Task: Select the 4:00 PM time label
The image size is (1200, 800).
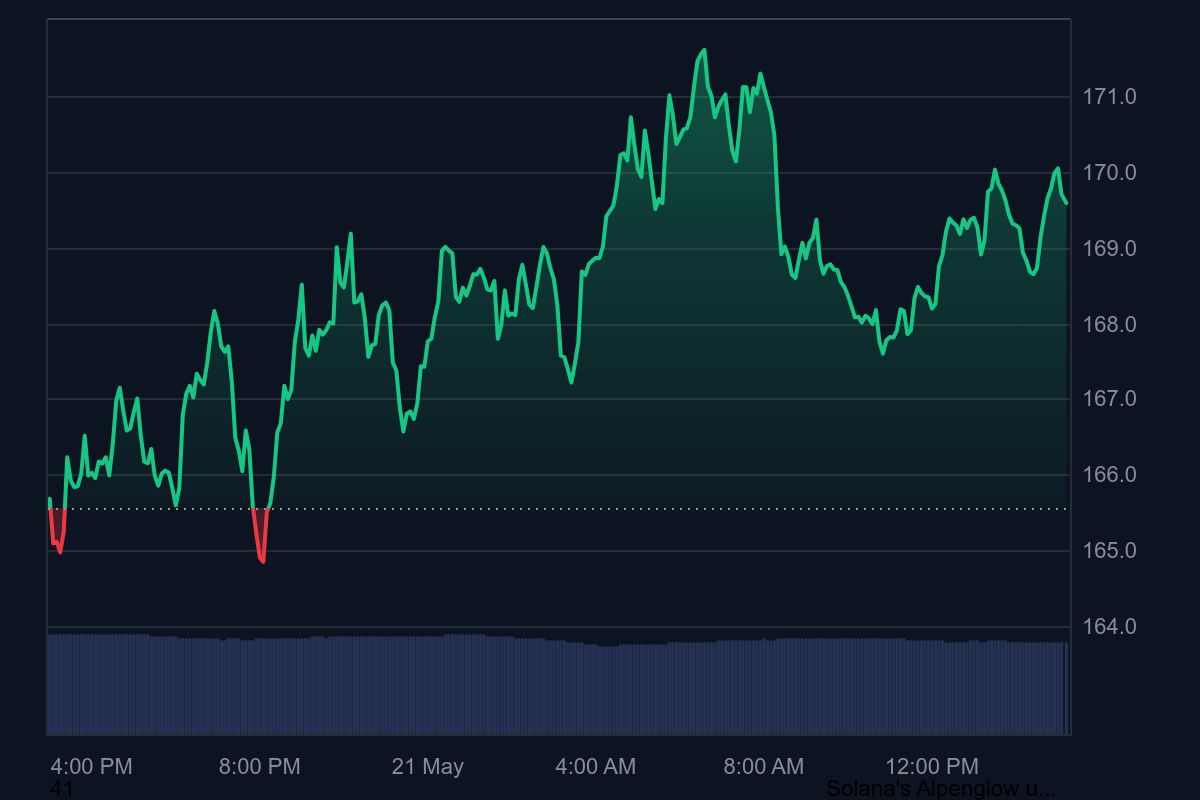Action: [91, 767]
